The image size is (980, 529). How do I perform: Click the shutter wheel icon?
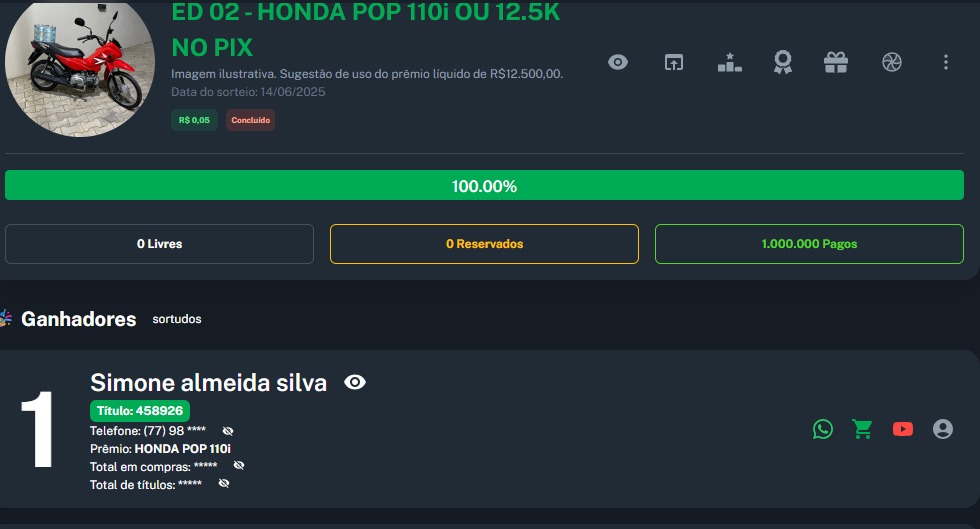(892, 62)
